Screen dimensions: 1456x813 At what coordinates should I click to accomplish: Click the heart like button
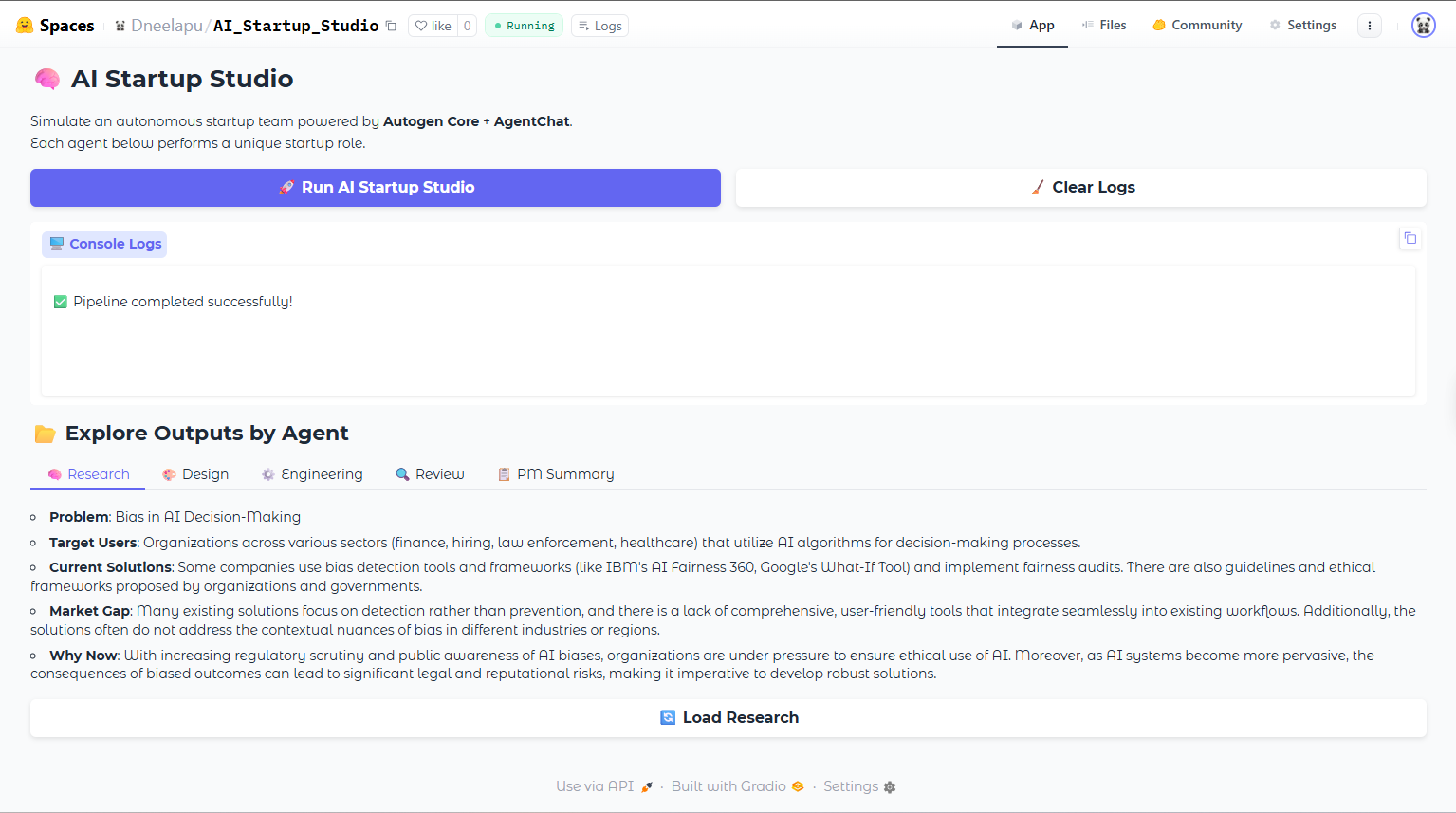click(x=433, y=26)
